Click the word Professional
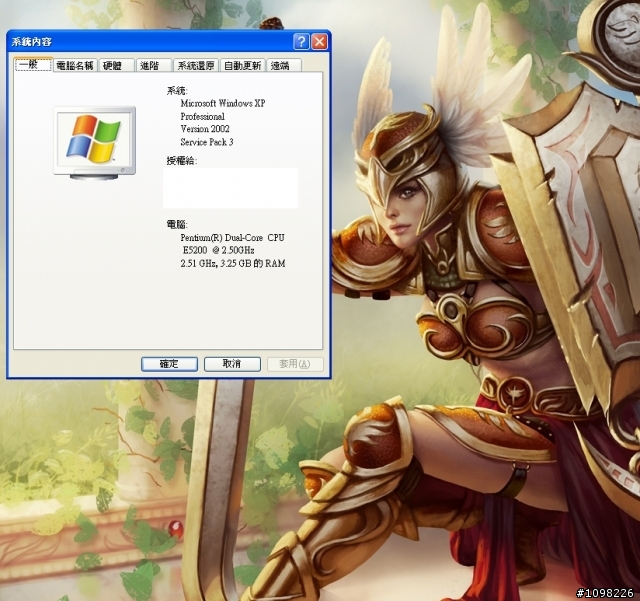The width and height of the screenshot is (640, 601). coord(202,116)
